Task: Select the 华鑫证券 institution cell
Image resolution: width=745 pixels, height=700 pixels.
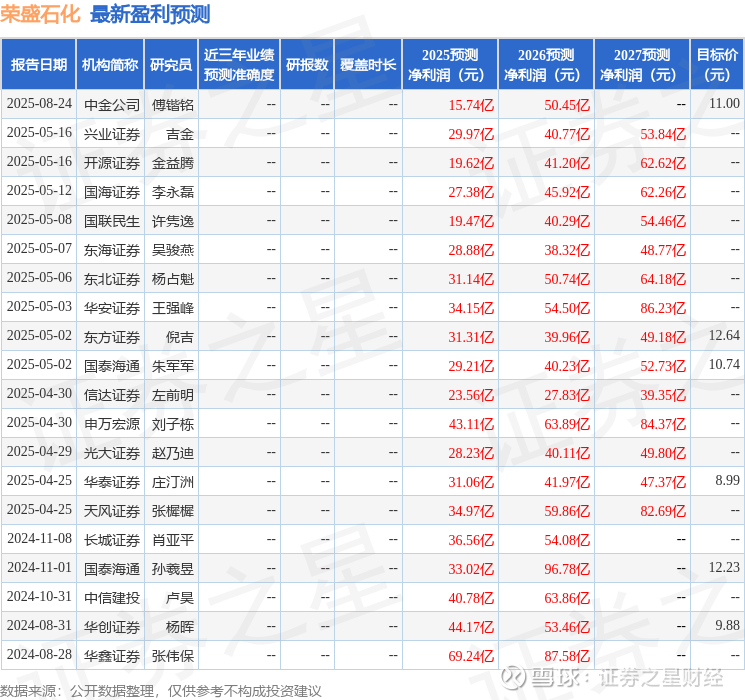Action: 112,656
